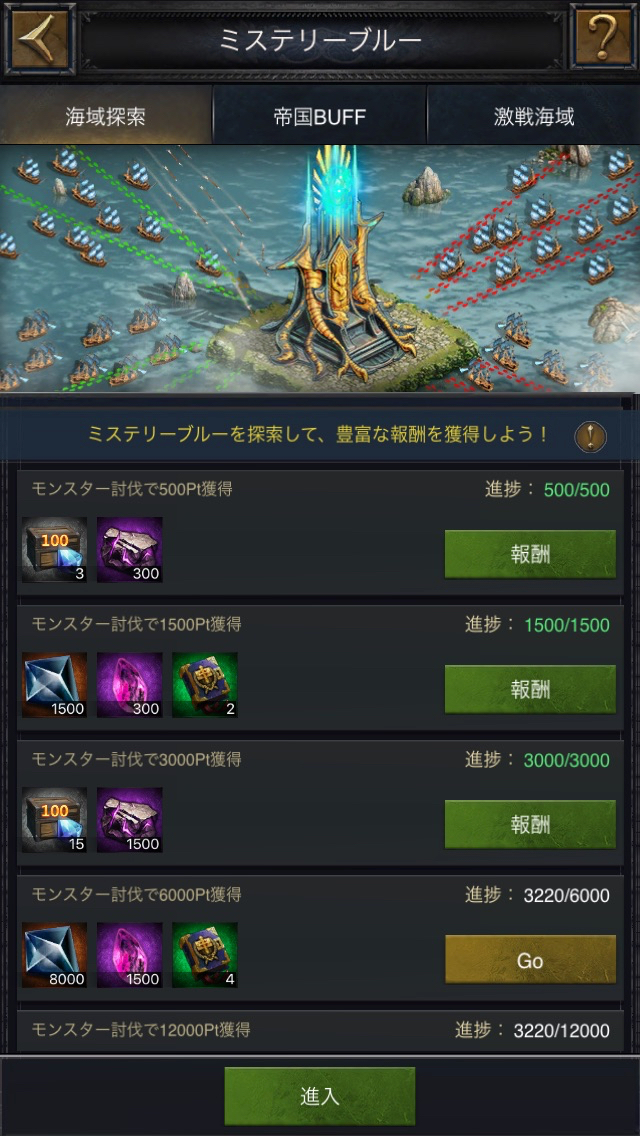Claim 報酬 for the 3000Pt quest
Viewport: 640px width, 1136px height.
pyautogui.click(x=530, y=824)
